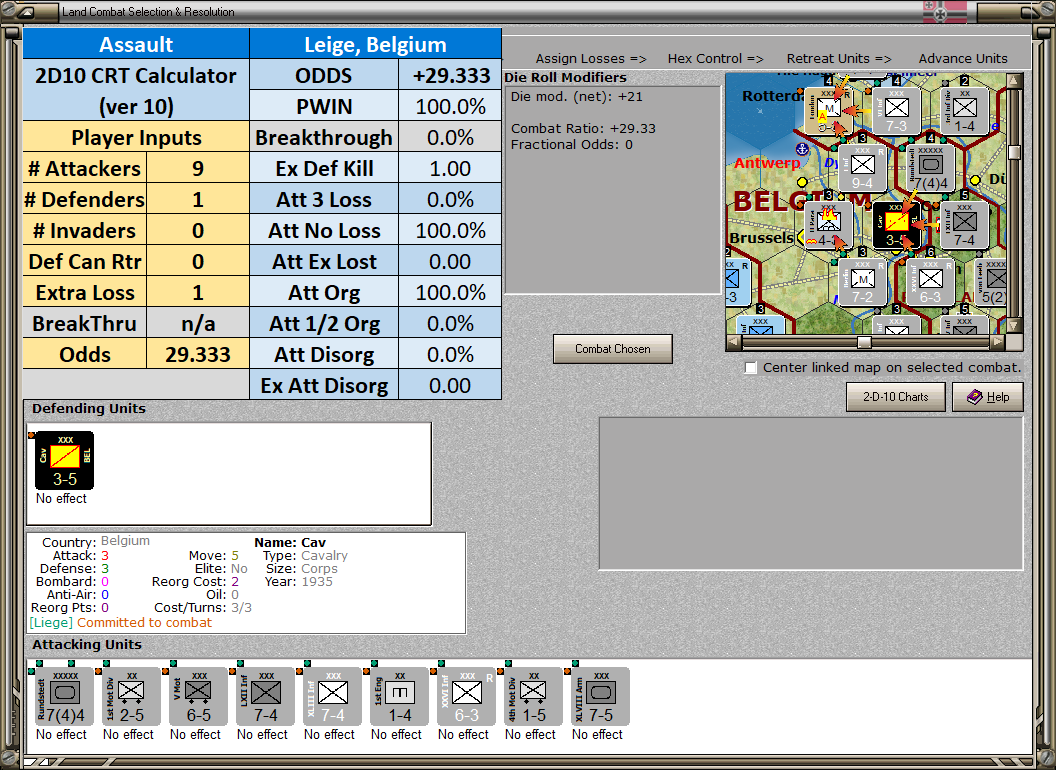Select attacking XXVI Inf 6-3 counter in unit list
This screenshot has height=770, width=1056.
tap(467, 697)
